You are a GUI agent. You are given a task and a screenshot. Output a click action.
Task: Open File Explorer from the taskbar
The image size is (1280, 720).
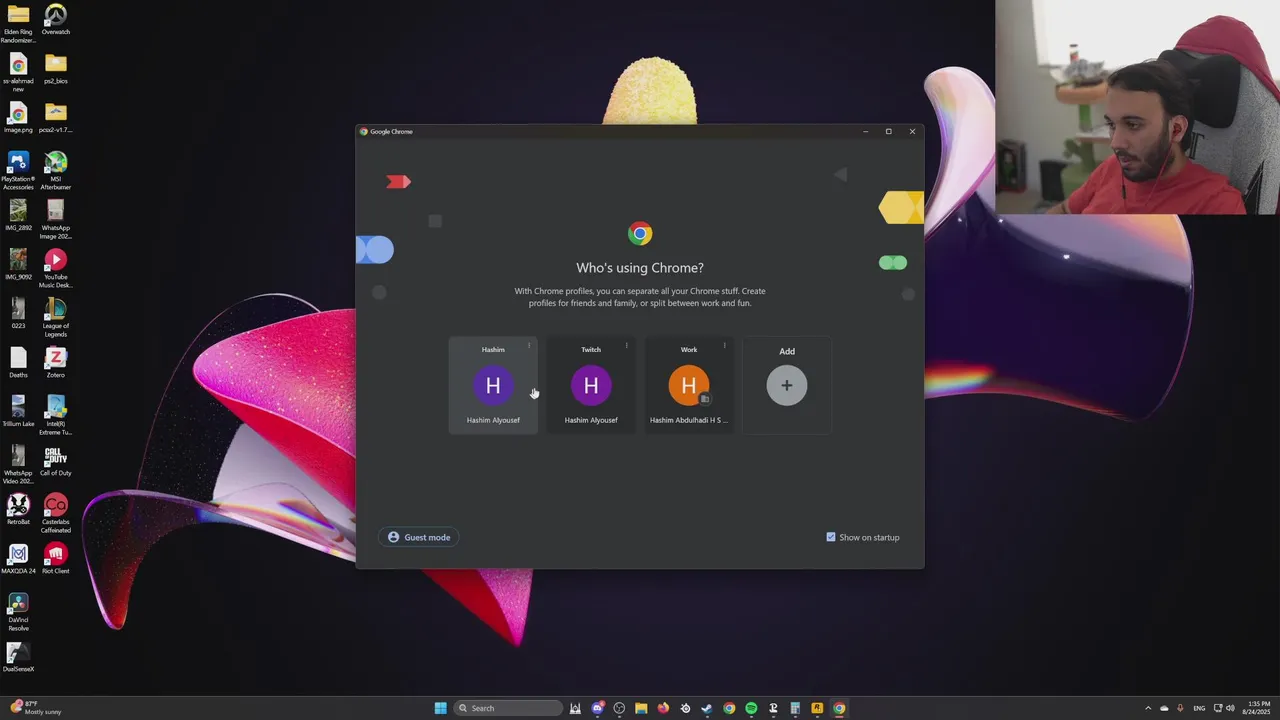click(x=641, y=708)
